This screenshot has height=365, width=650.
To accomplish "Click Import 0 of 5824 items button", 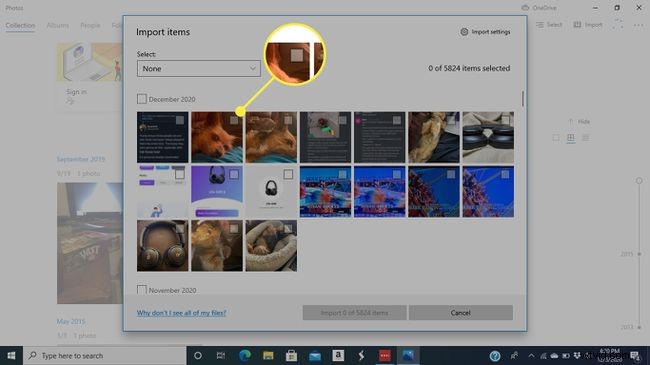I will tap(354, 313).
